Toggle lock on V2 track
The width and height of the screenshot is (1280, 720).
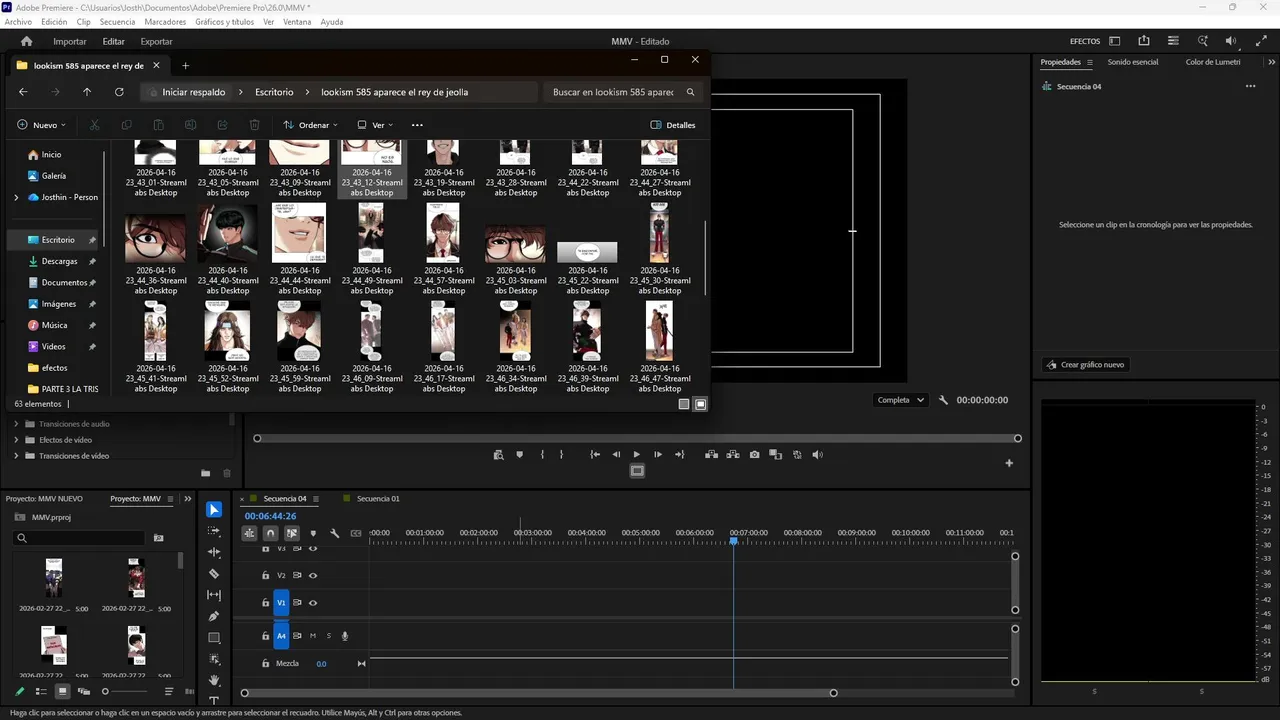click(265, 575)
